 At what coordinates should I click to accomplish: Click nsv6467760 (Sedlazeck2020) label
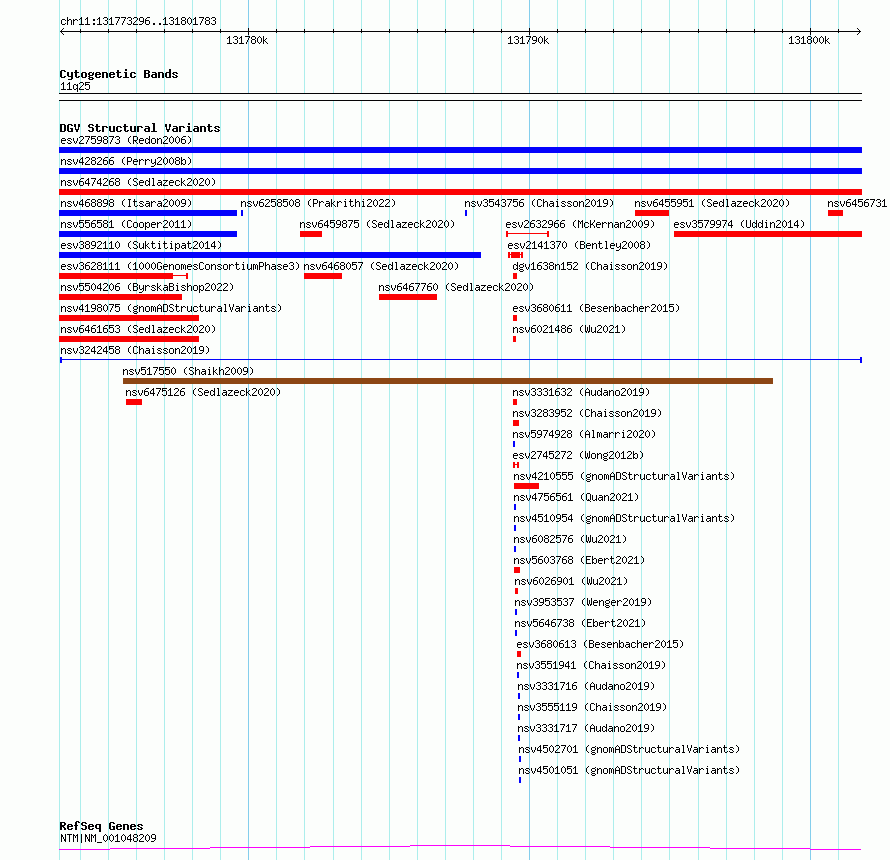click(x=456, y=287)
